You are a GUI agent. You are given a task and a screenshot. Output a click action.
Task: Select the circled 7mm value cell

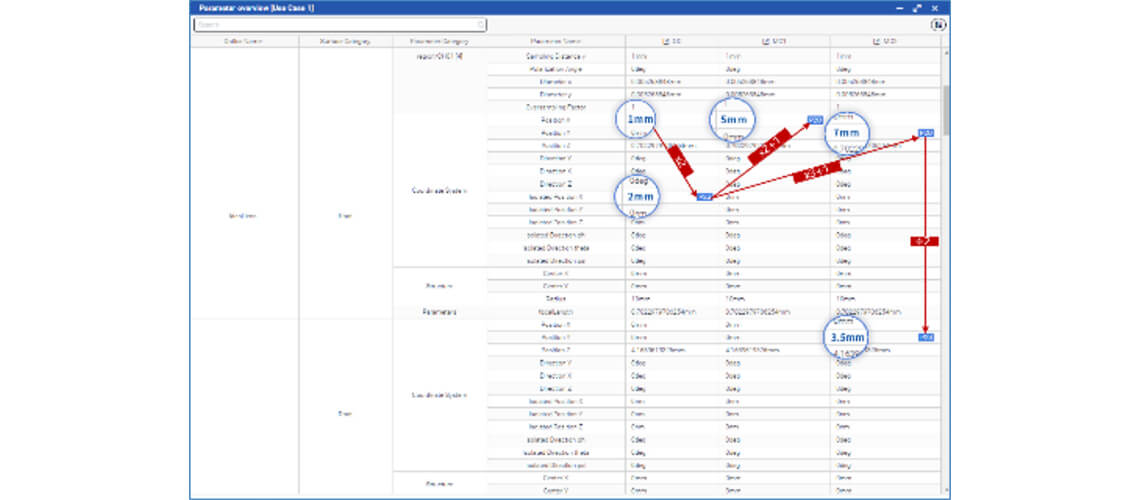(x=846, y=133)
